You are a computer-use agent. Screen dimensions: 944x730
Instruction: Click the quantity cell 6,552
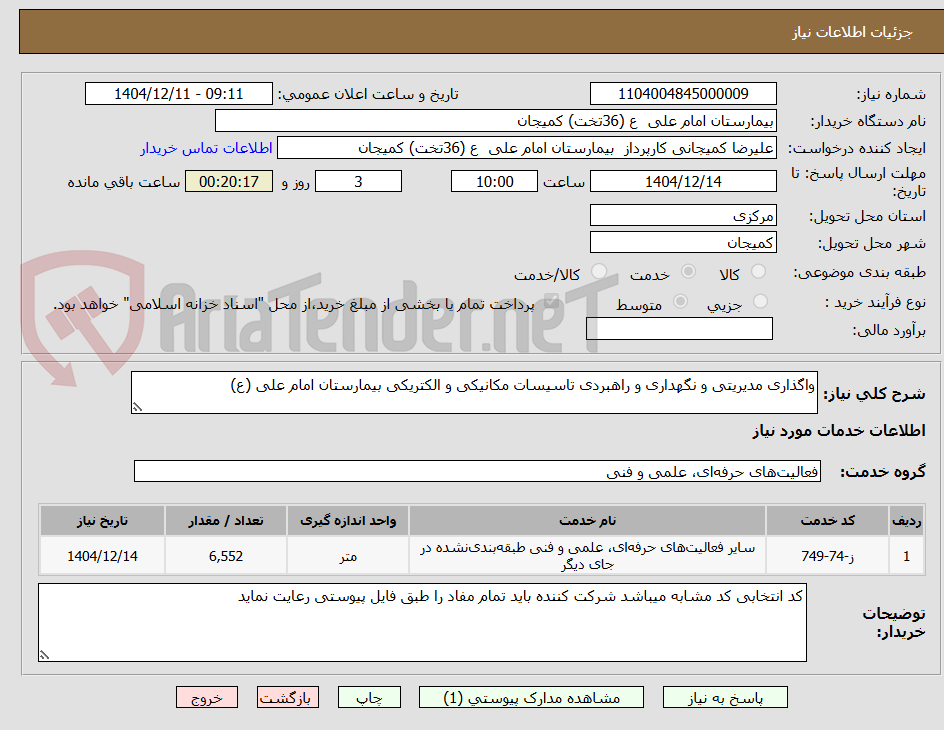(226, 556)
